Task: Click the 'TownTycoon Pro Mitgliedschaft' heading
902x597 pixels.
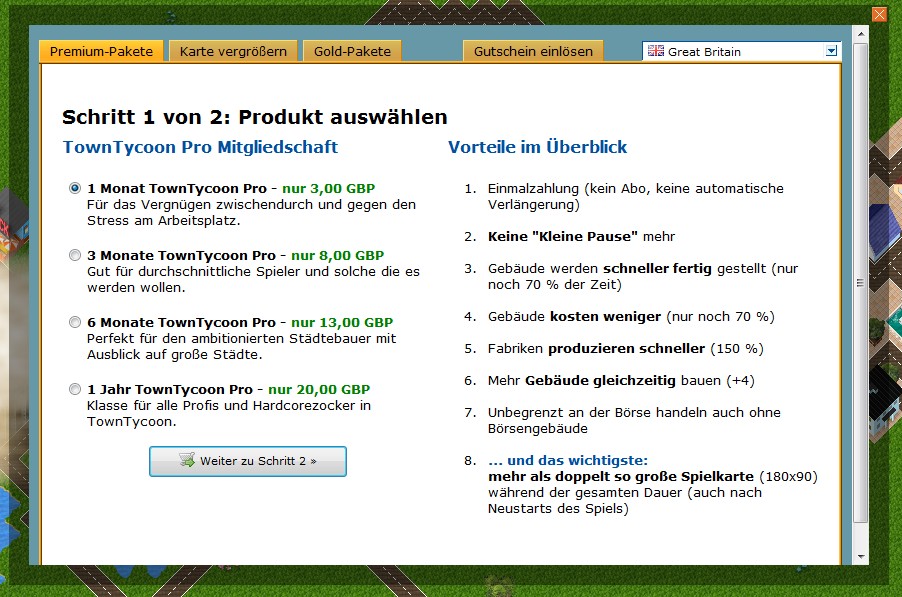Action: (200, 147)
